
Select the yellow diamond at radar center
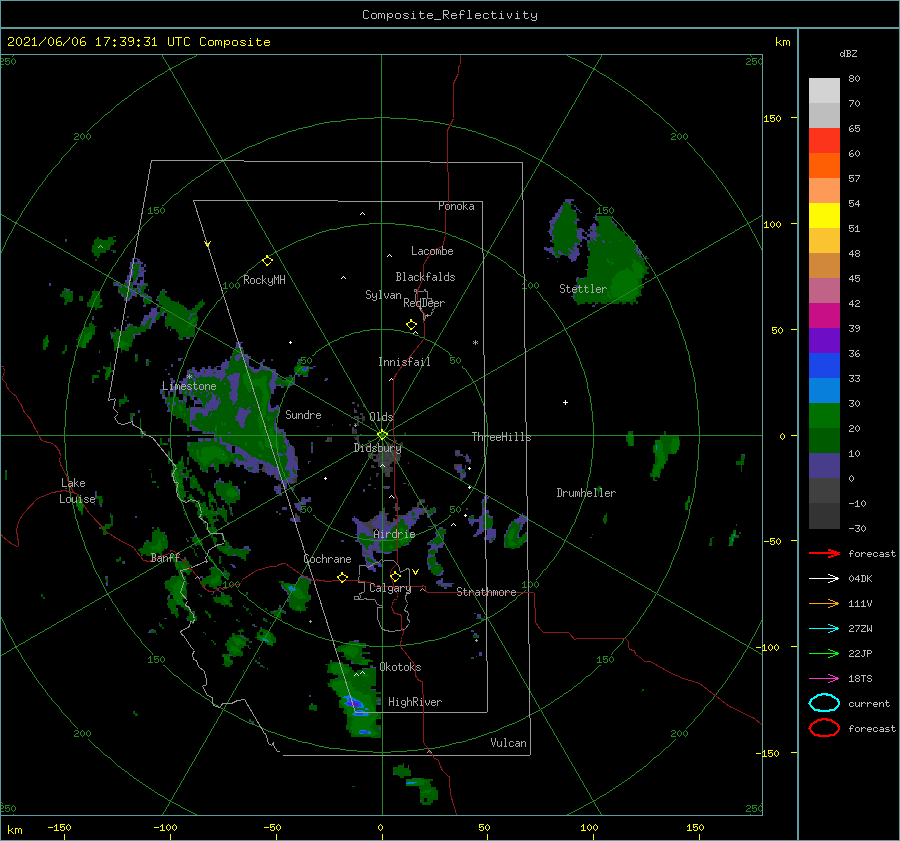(x=382, y=435)
